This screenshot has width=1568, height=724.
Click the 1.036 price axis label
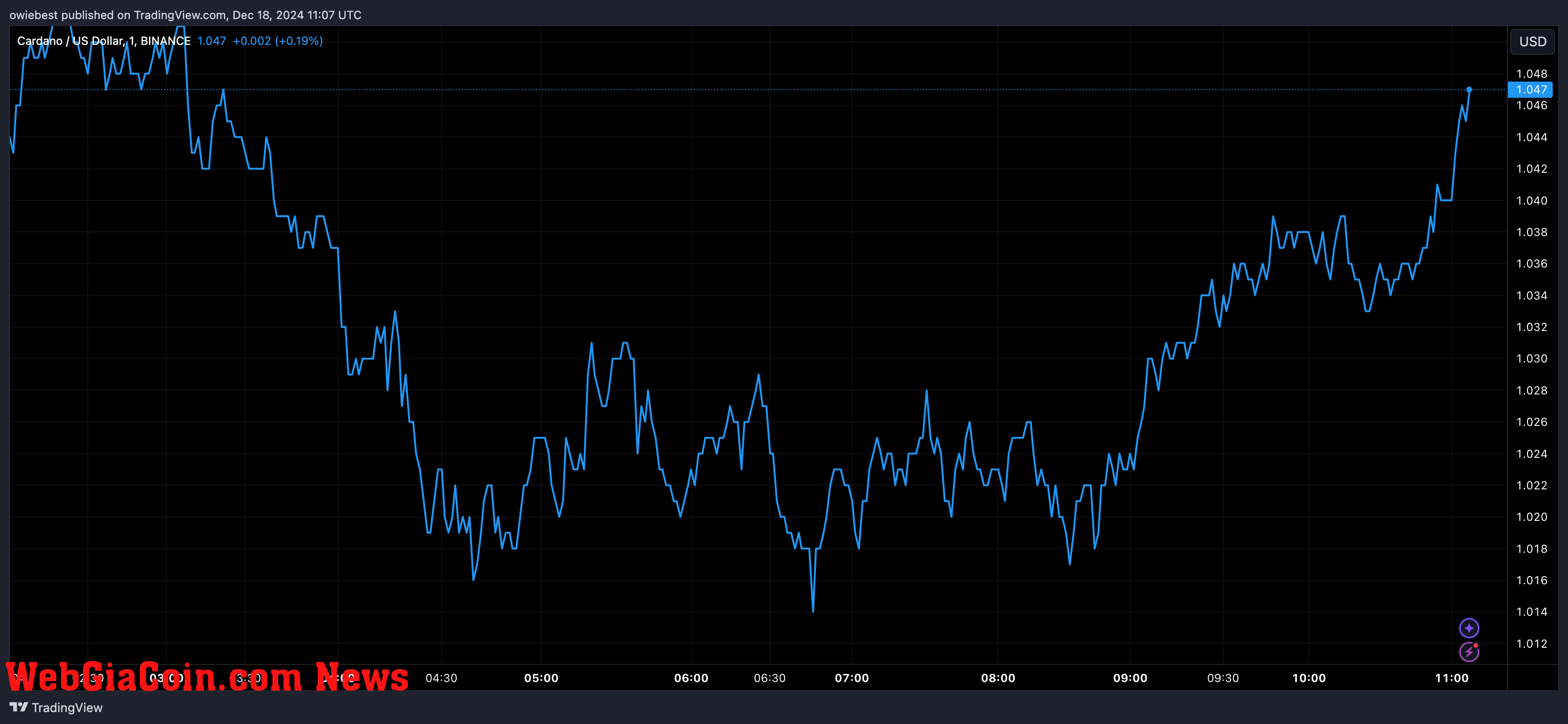[x=1531, y=263]
